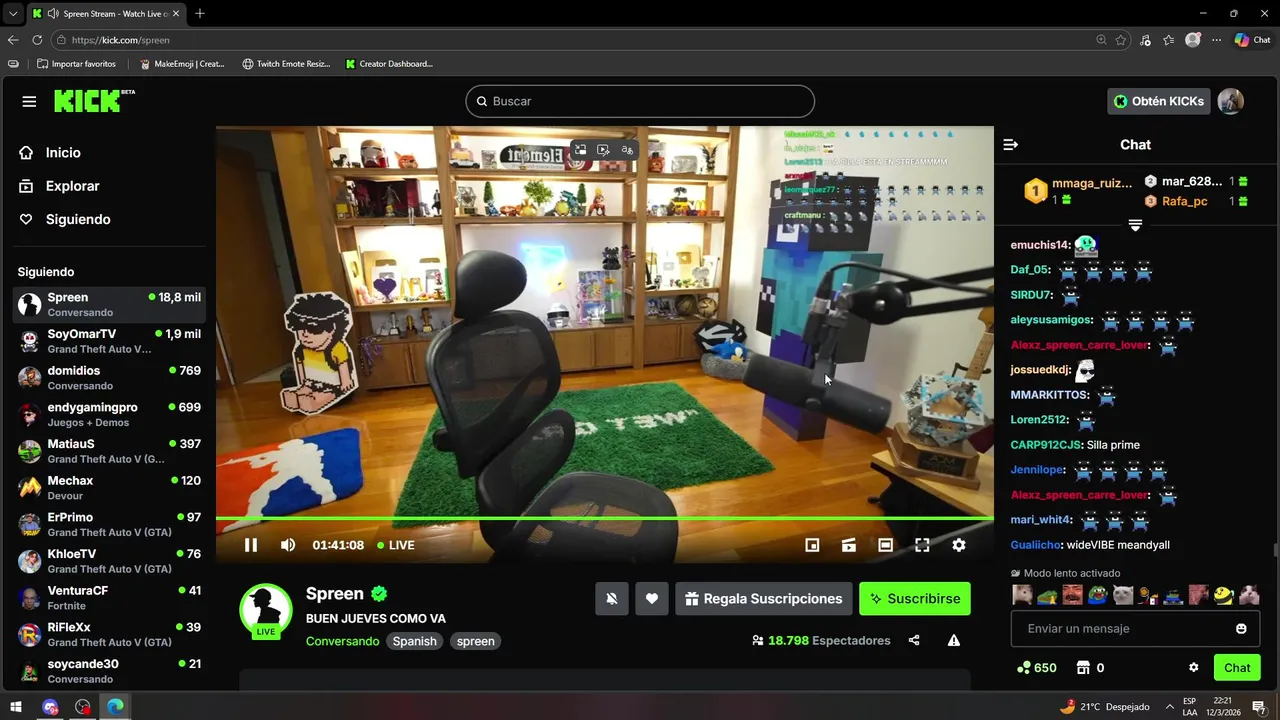1280x720 pixels.
Task: Click the Spreen channel avatar
Action: point(266,610)
